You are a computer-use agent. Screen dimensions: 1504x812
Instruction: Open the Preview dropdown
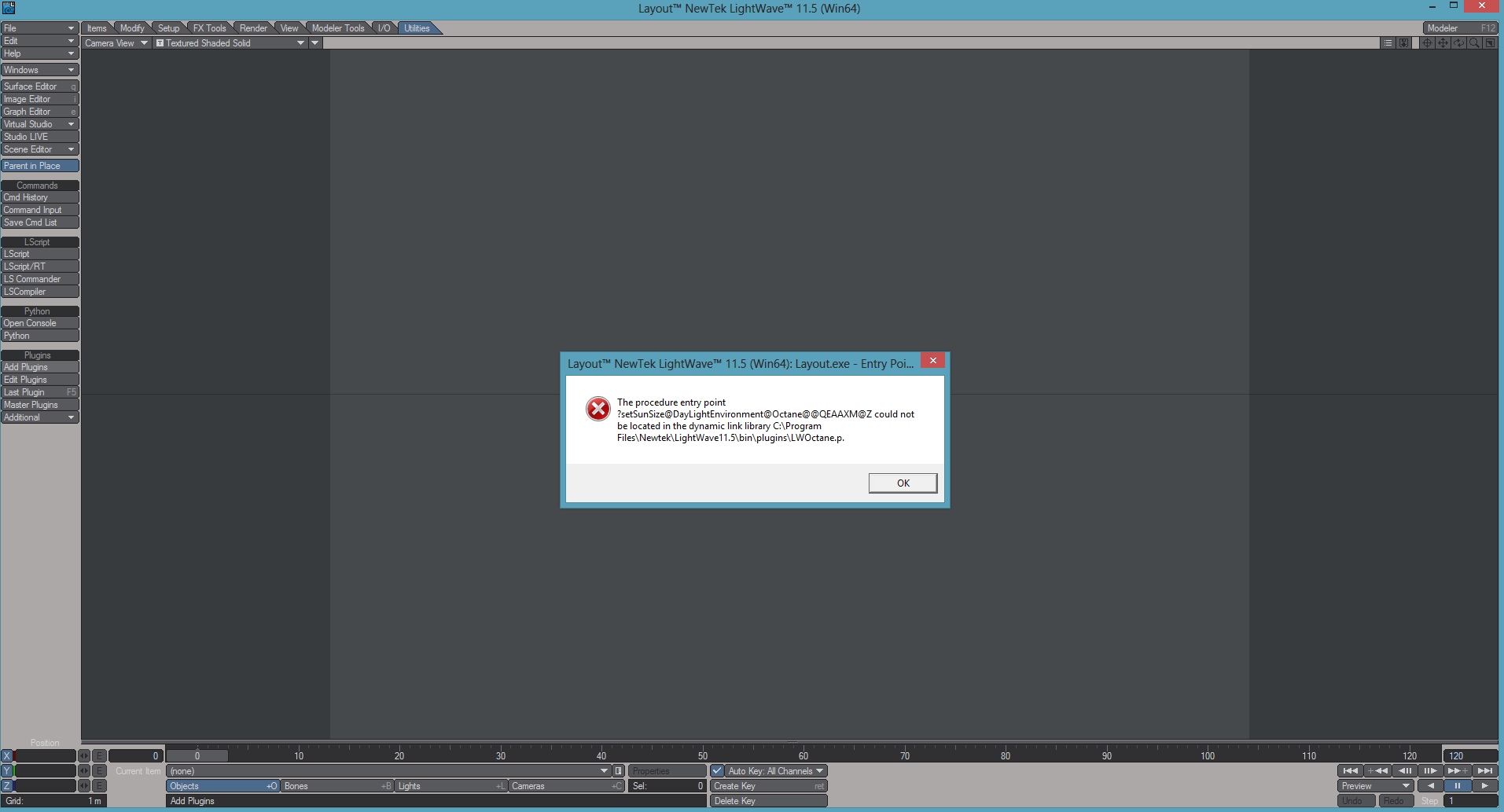pos(1376,786)
